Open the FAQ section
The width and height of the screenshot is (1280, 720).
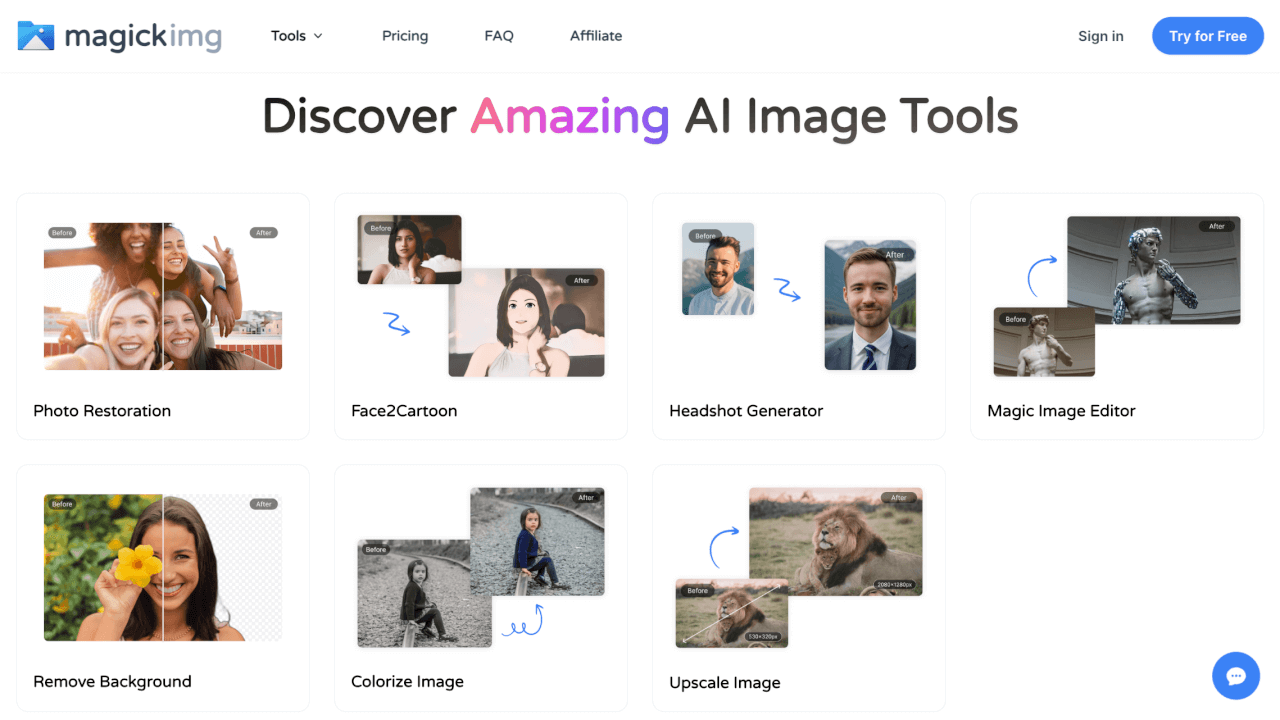[498, 35]
